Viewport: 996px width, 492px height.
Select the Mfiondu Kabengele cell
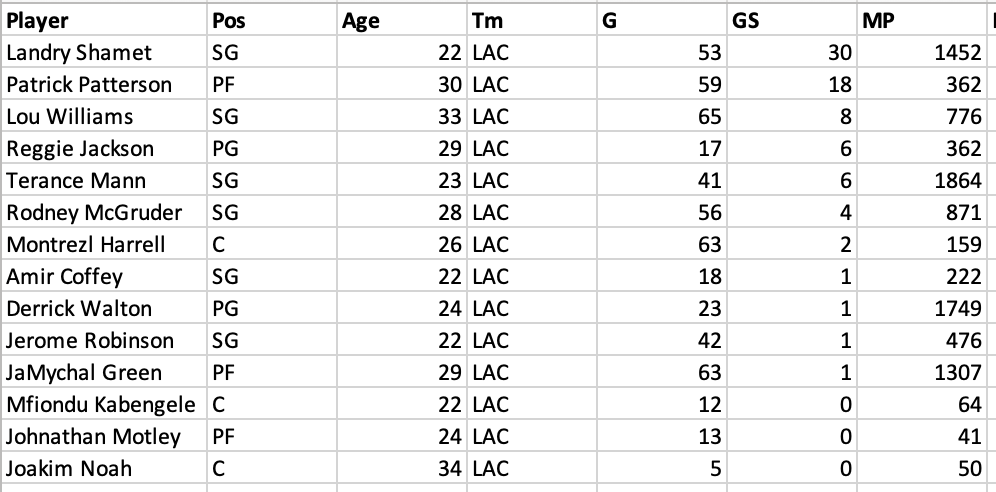click(x=104, y=404)
